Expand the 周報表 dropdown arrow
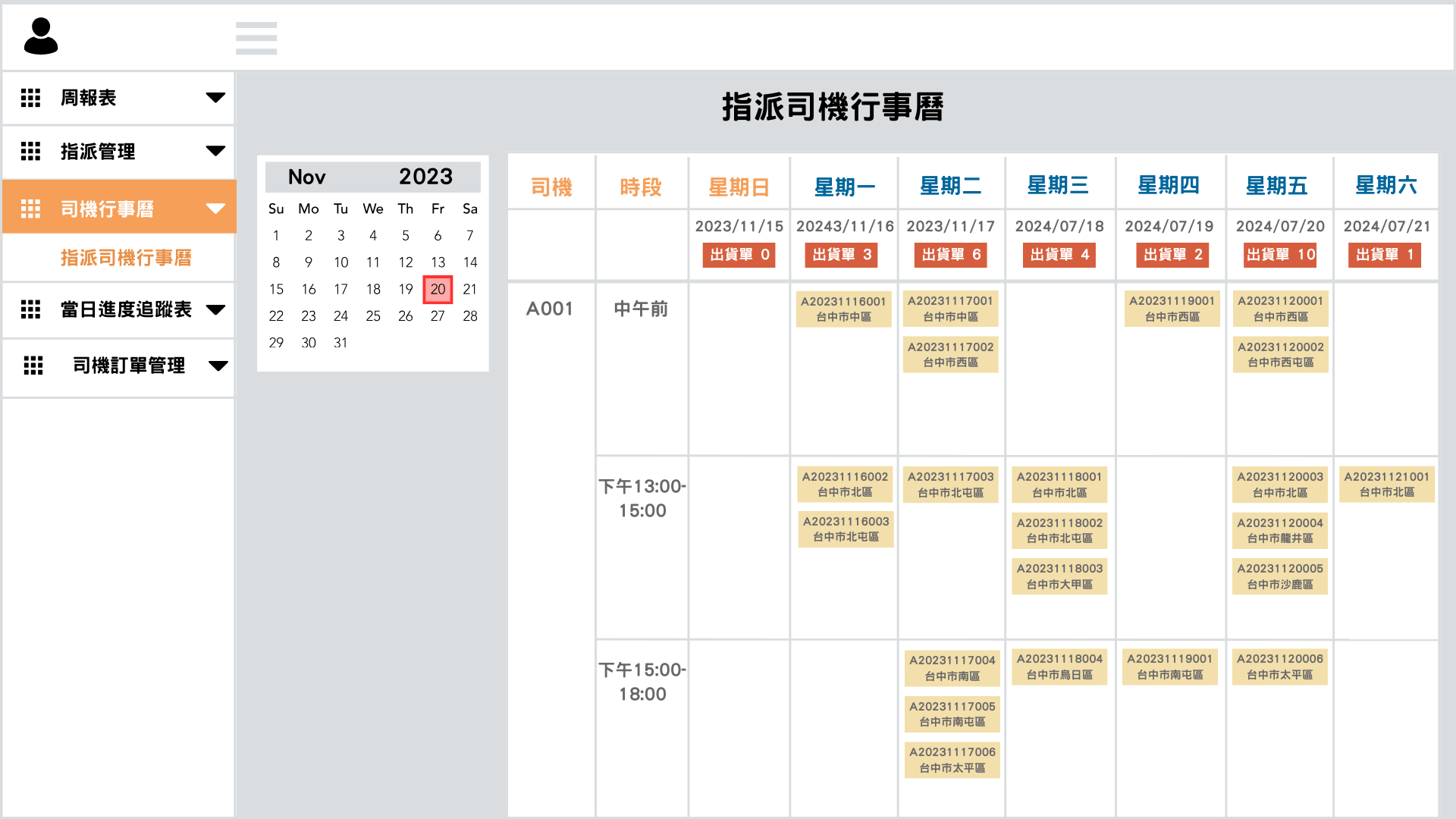1456x819 pixels. pos(215,98)
